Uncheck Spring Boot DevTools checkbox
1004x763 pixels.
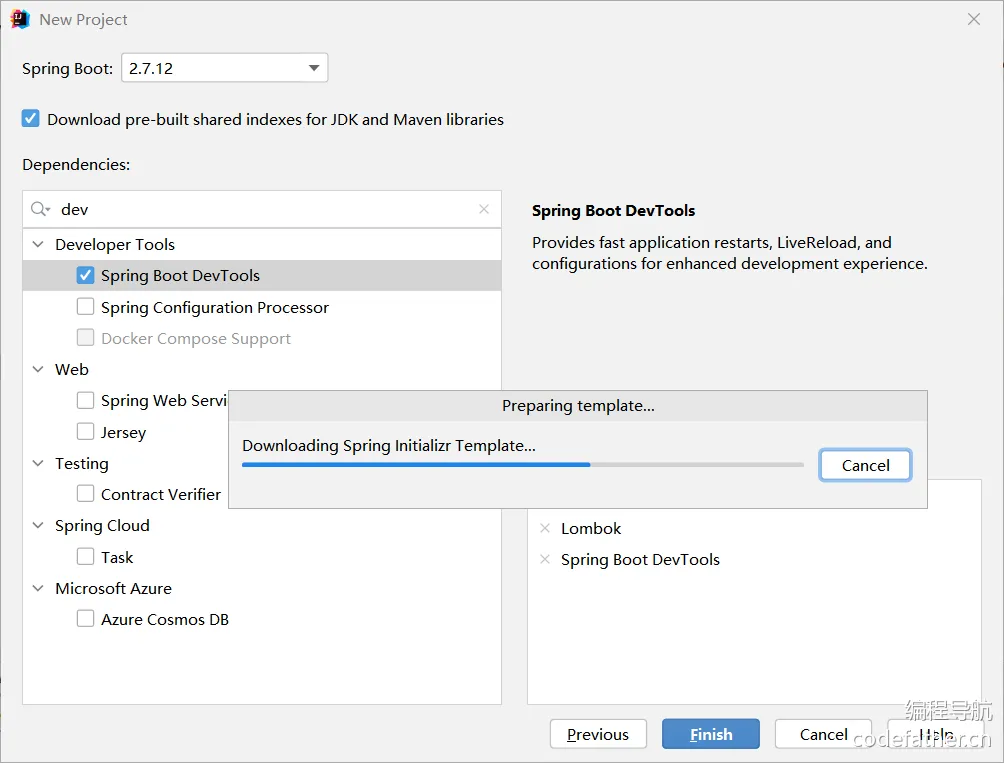85,275
